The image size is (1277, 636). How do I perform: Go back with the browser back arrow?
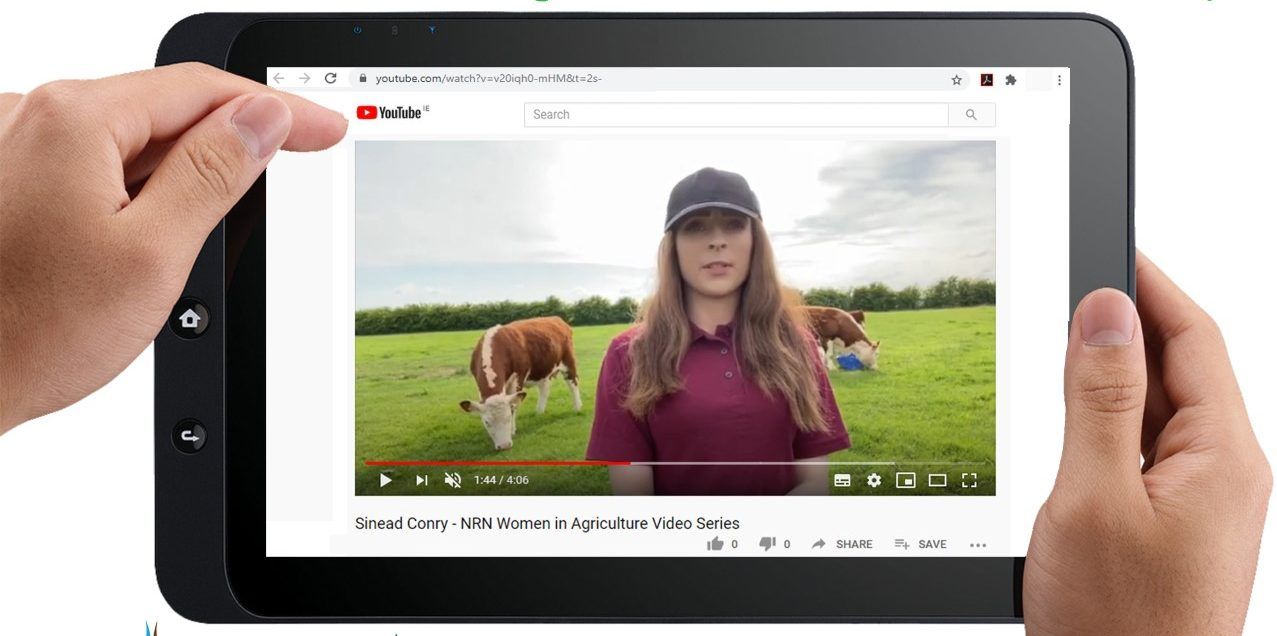click(279, 78)
